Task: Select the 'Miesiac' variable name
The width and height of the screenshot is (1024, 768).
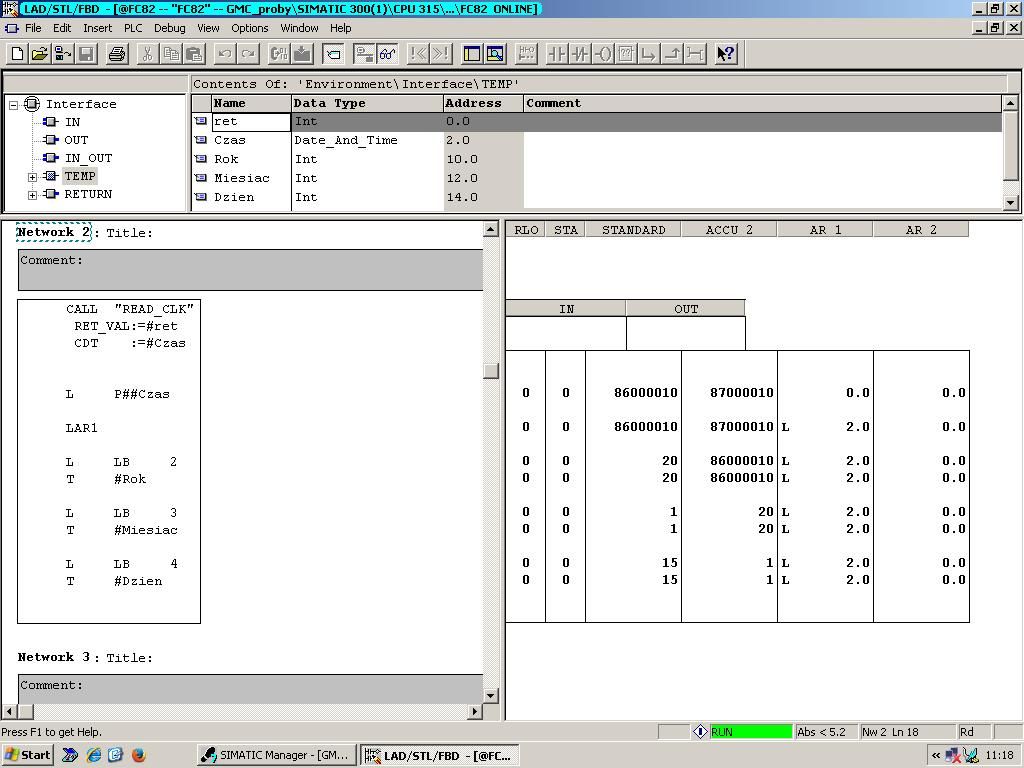Action: [242, 178]
